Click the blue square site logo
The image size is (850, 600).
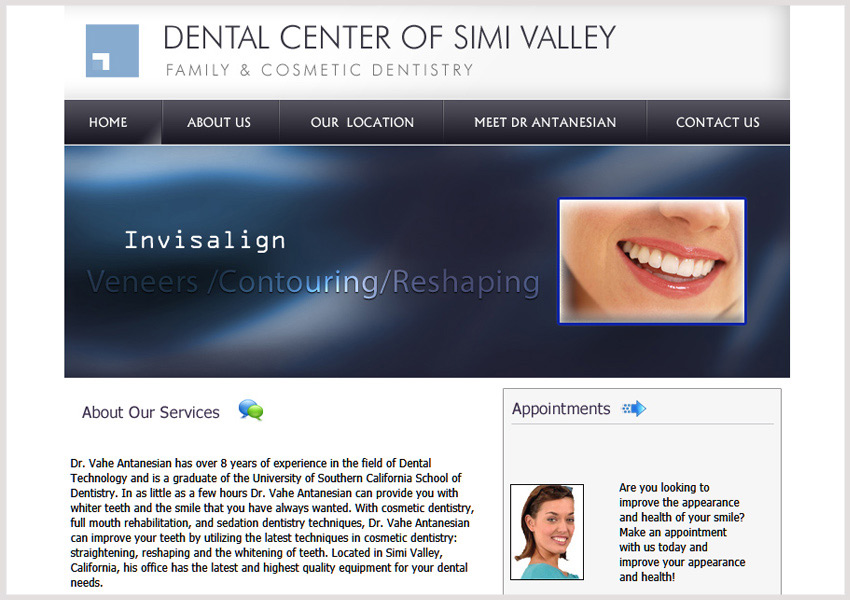[112, 50]
